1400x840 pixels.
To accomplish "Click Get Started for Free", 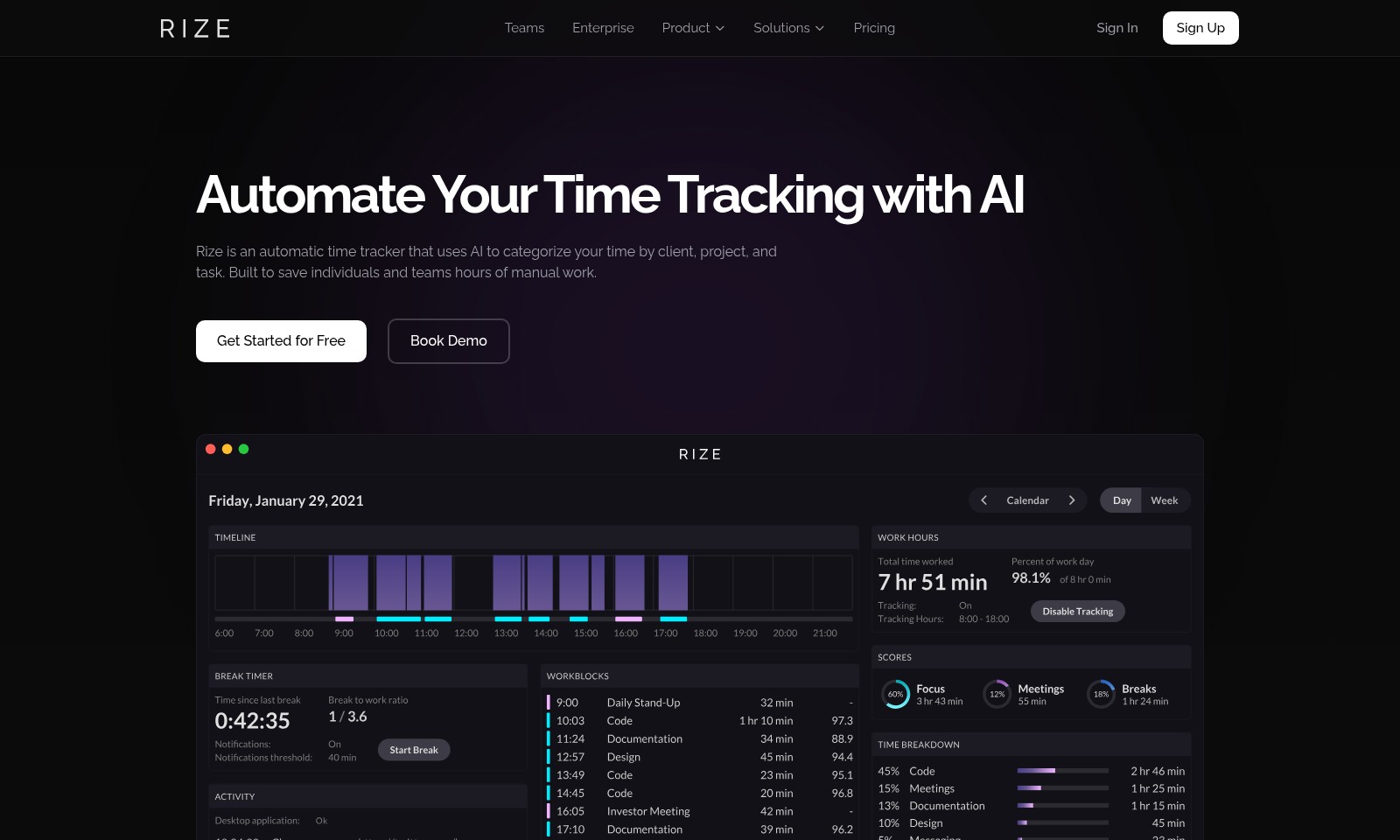I will 281,341.
